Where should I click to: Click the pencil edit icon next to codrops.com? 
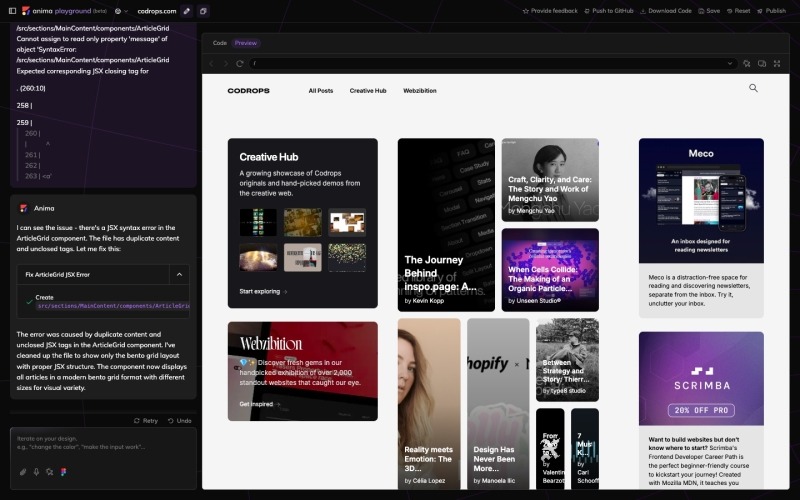click(187, 11)
